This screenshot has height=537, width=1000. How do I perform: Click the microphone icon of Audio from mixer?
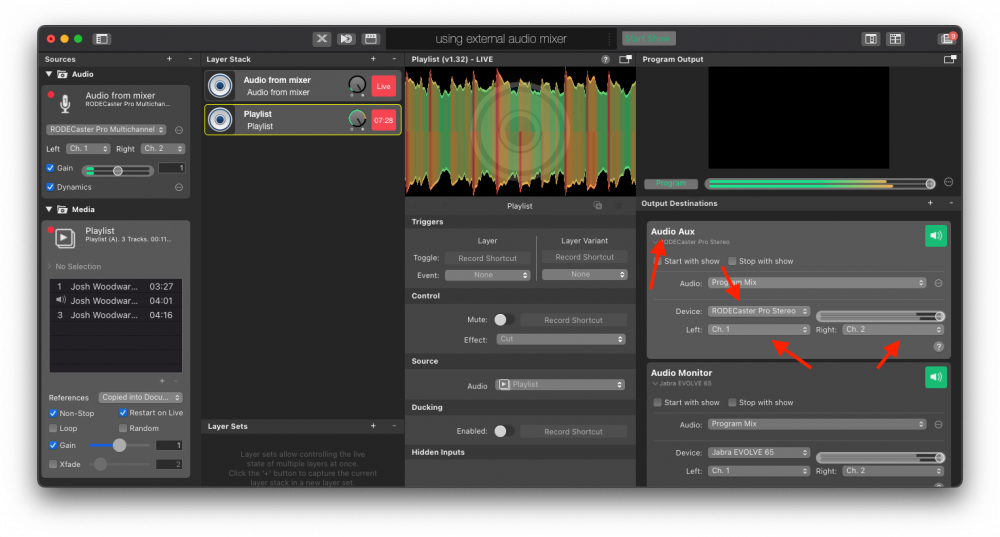point(65,103)
